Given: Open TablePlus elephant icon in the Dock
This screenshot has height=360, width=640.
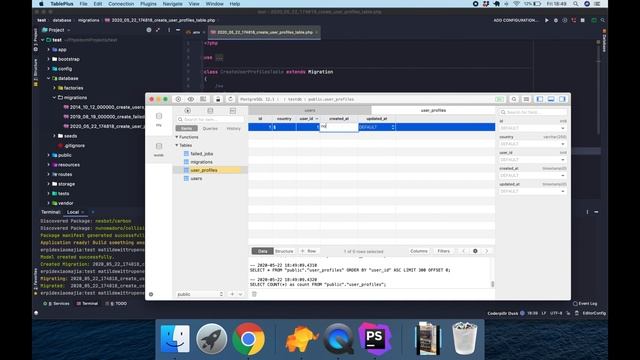Looking at the screenshot, I should point(301,339).
